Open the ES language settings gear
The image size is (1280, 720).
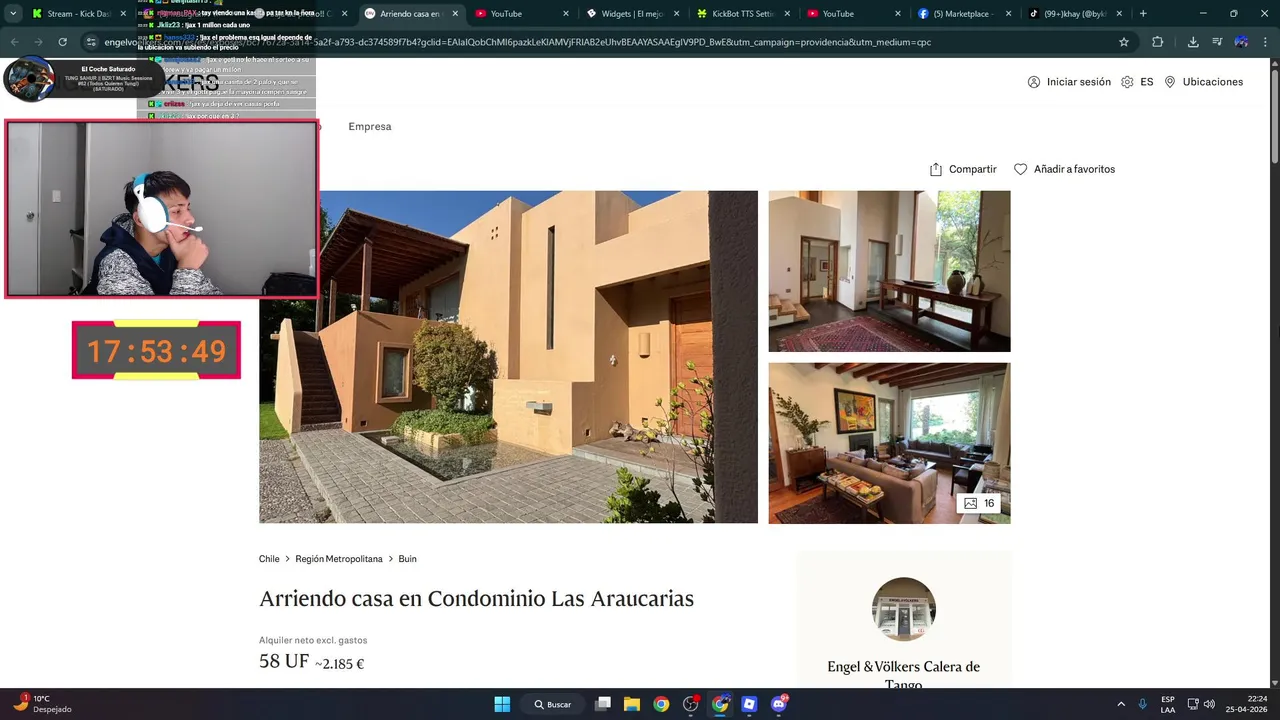click(x=1127, y=82)
